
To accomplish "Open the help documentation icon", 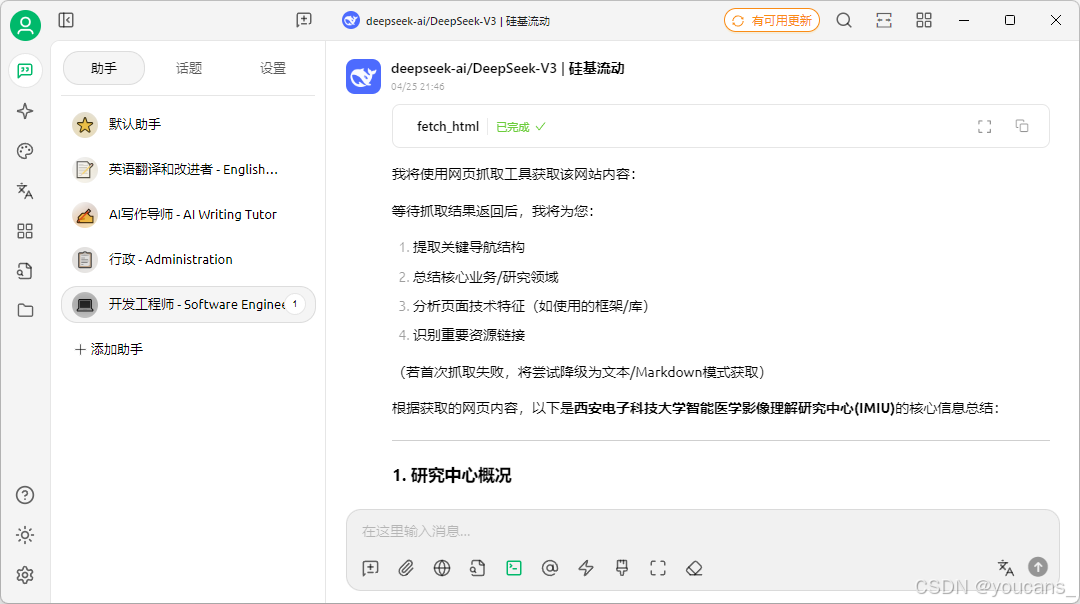I will (25, 495).
